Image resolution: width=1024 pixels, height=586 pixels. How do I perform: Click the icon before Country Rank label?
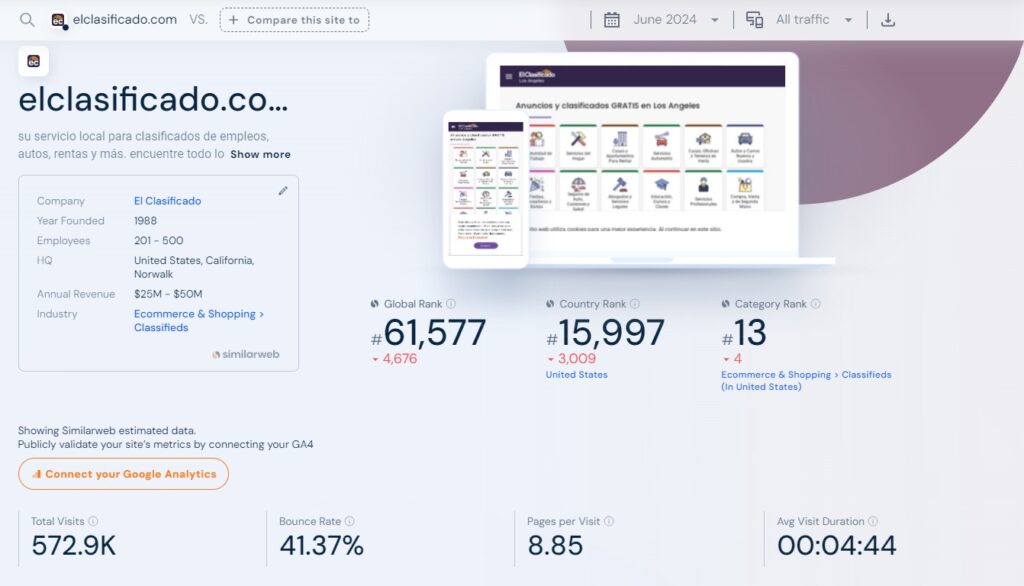pos(550,304)
